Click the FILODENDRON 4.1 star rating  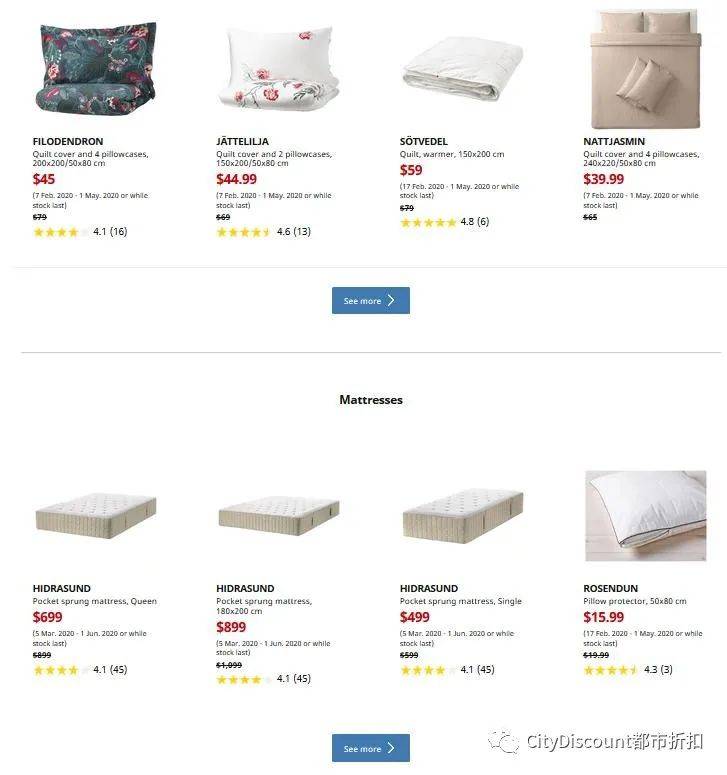(80, 232)
